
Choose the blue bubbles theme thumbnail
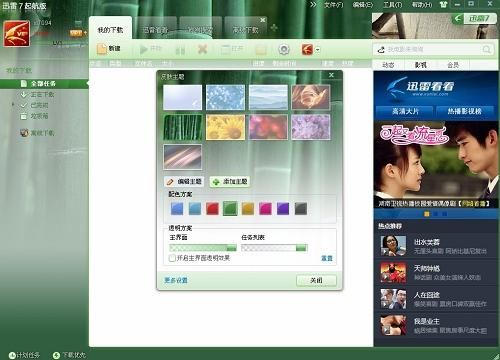click(225, 97)
